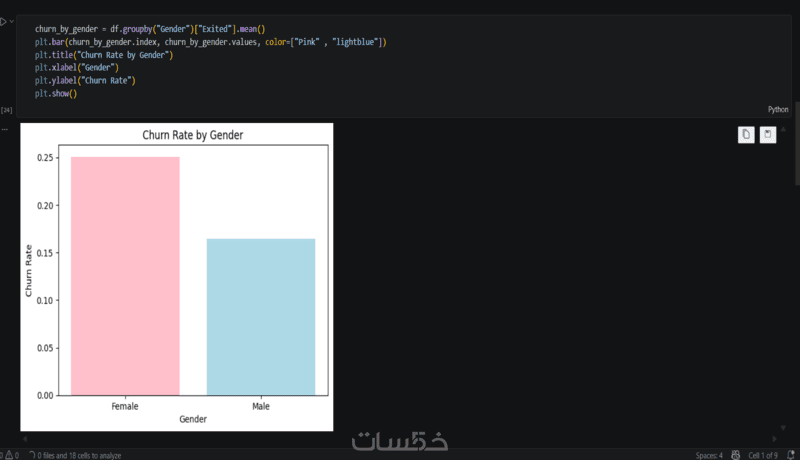Click the warnings icon in status bar
Screen dimensions: 800x460
[x=11, y=455]
